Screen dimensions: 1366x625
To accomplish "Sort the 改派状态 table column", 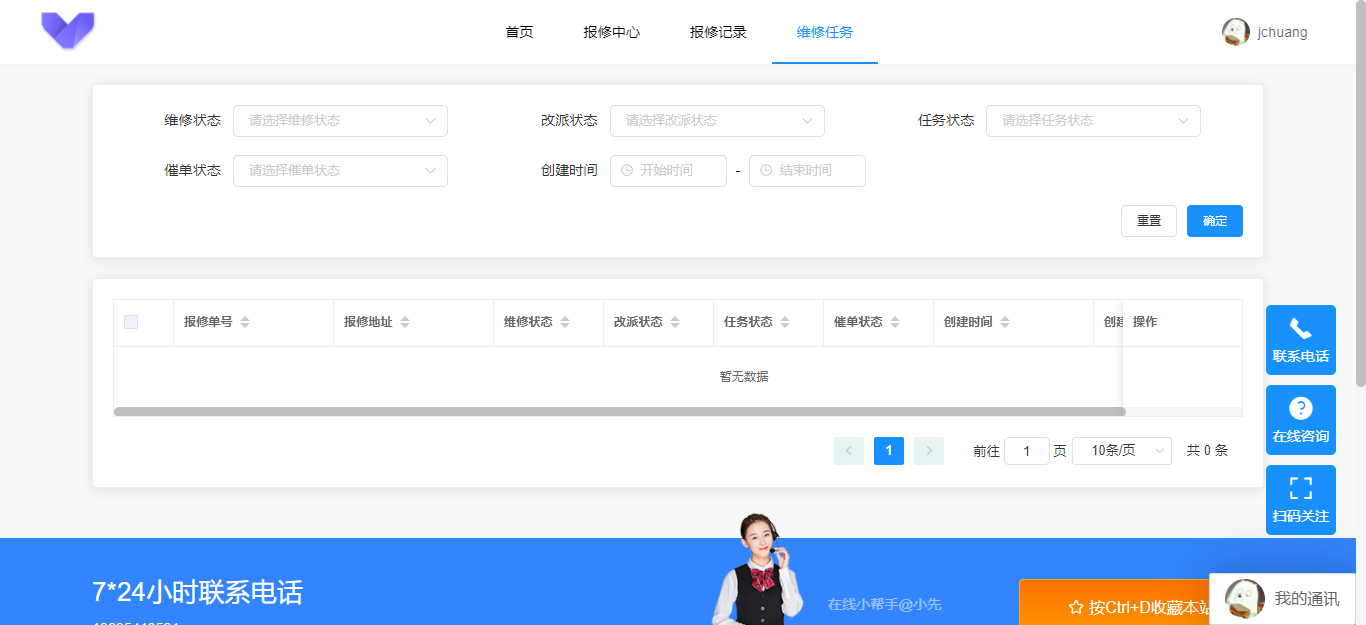I will (675, 322).
